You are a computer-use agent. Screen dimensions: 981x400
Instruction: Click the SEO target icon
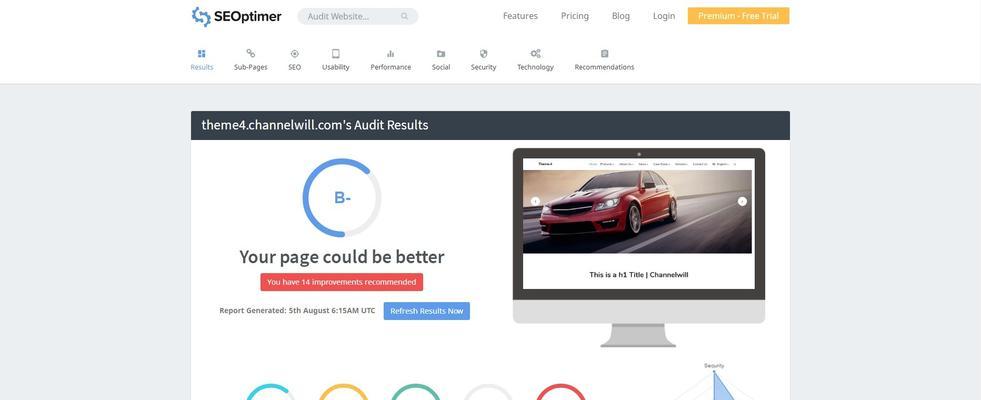tap(295, 54)
